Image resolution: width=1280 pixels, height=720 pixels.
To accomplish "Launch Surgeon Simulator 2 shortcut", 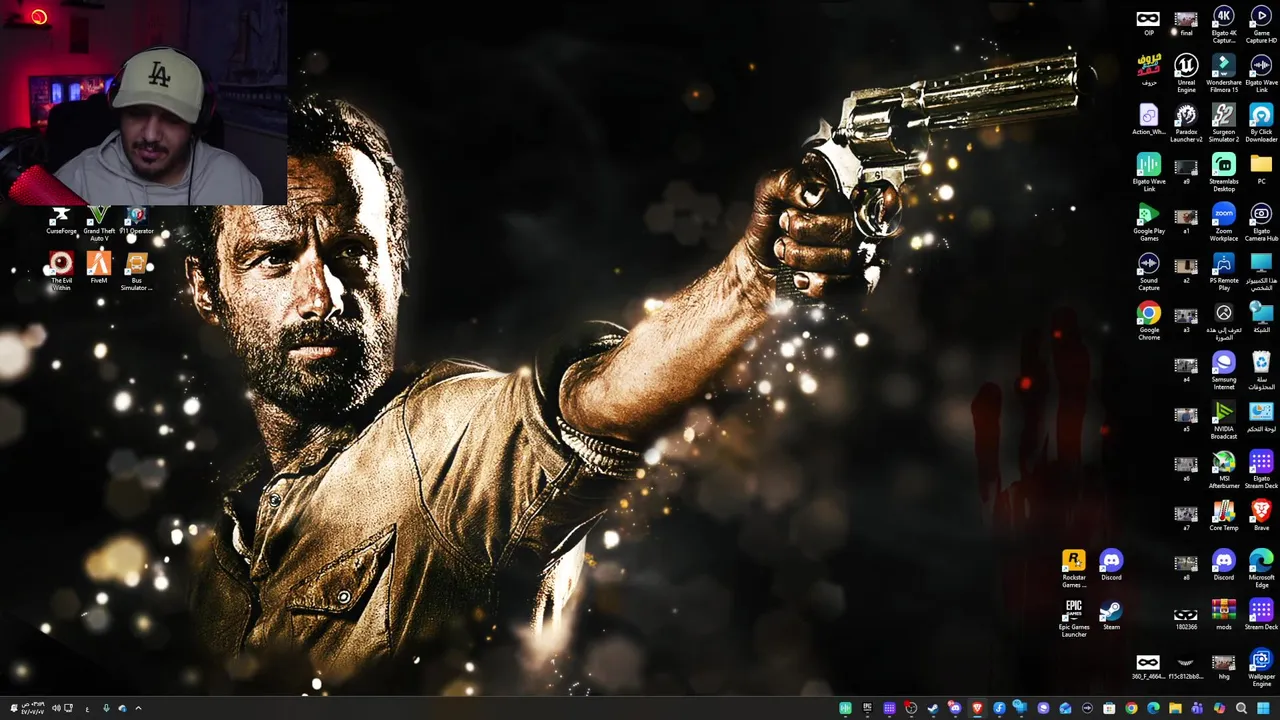I will pyautogui.click(x=1223, y=123).
